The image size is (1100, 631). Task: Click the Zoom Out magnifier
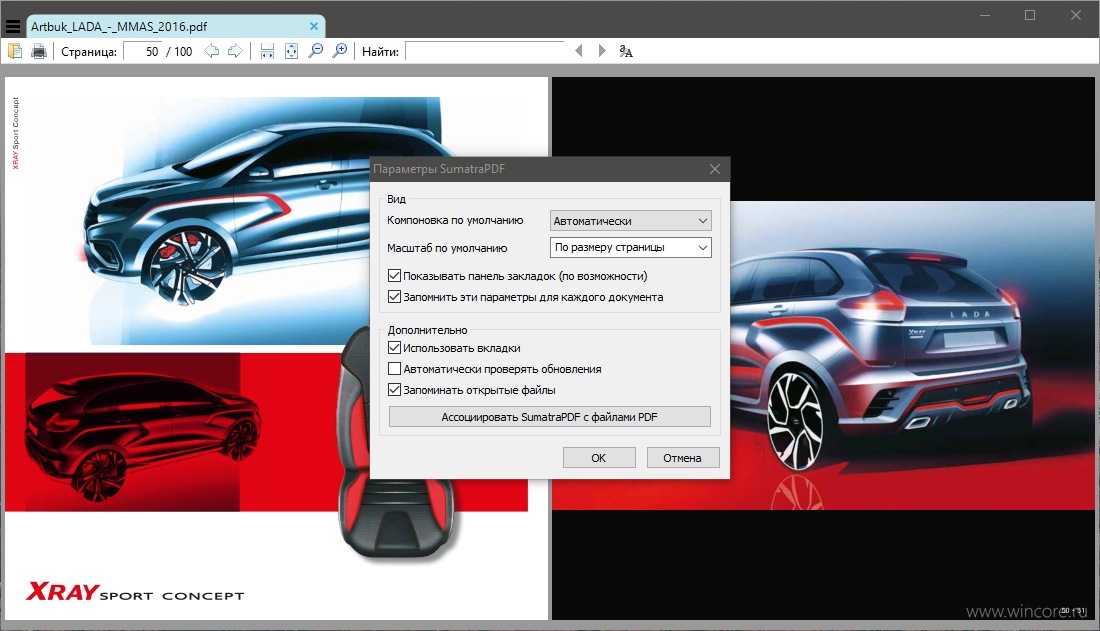tap(316, 51)
